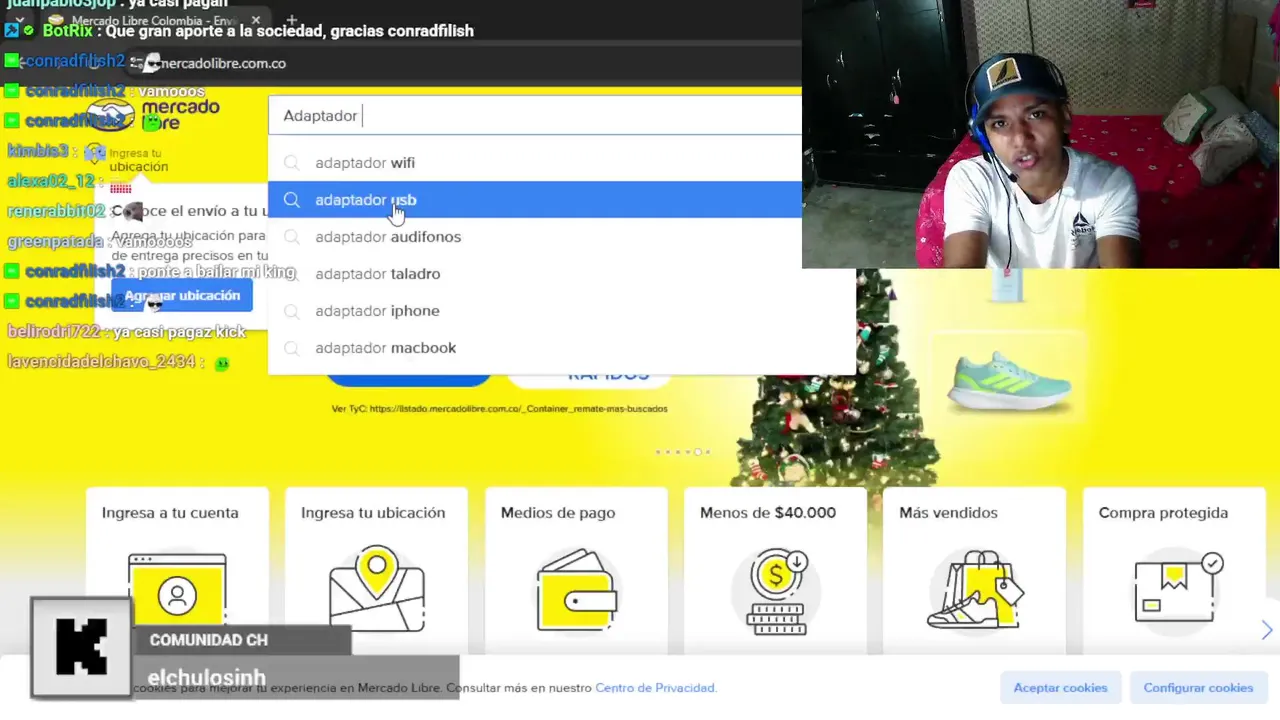Click the 'Configurar cookies' button
This screenshot has width=1280, height=720.
coord(1198,688)
